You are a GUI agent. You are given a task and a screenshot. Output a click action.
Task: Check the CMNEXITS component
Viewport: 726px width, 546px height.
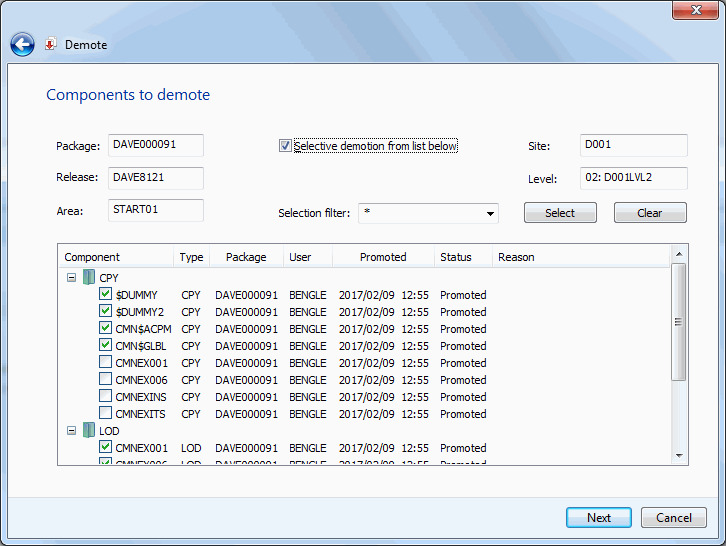coord(105,413)
